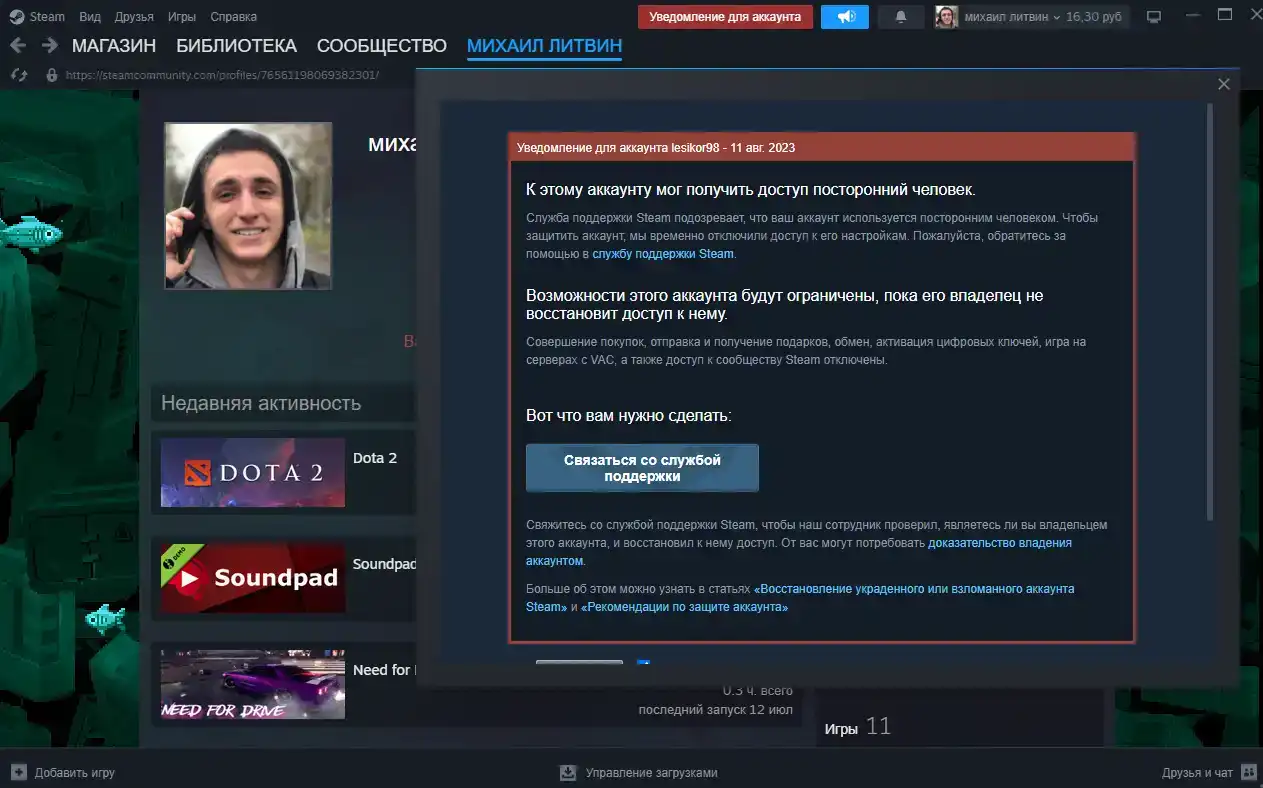This screenshot has height=788, width=1263.
Task: Click the friends chat icon
Action: 1248,773
